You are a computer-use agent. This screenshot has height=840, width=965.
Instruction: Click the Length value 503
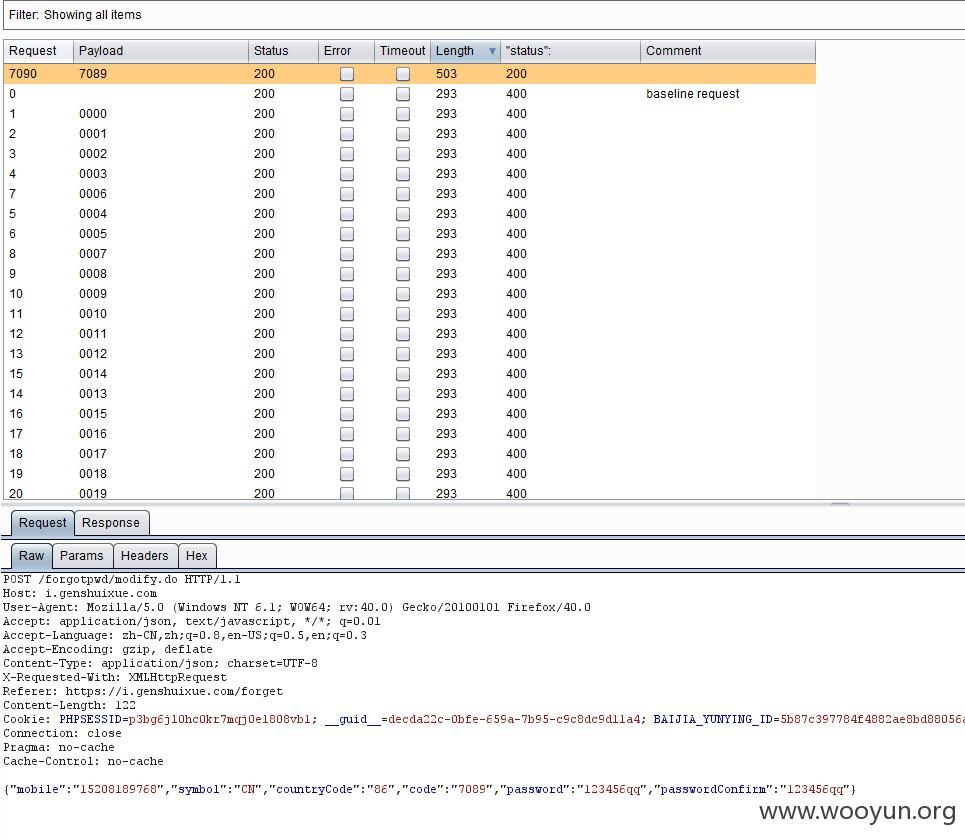click(446, 74)
